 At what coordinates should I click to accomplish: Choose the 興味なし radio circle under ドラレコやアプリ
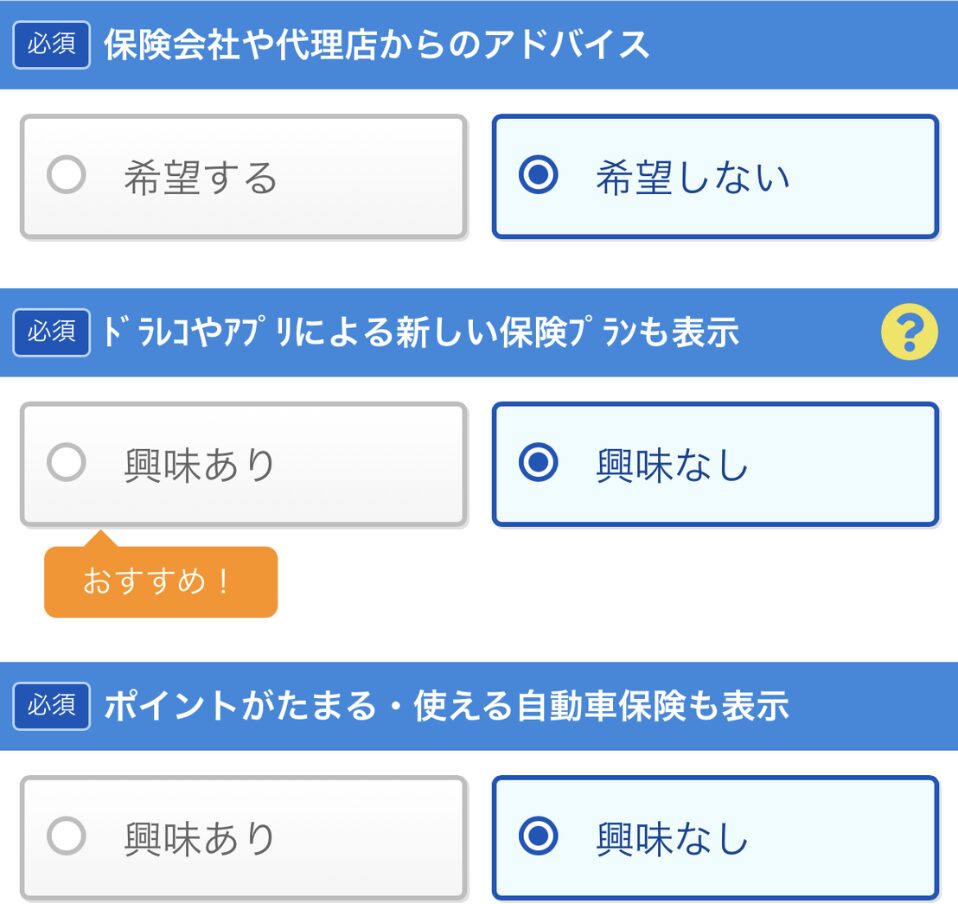[538, 462]
